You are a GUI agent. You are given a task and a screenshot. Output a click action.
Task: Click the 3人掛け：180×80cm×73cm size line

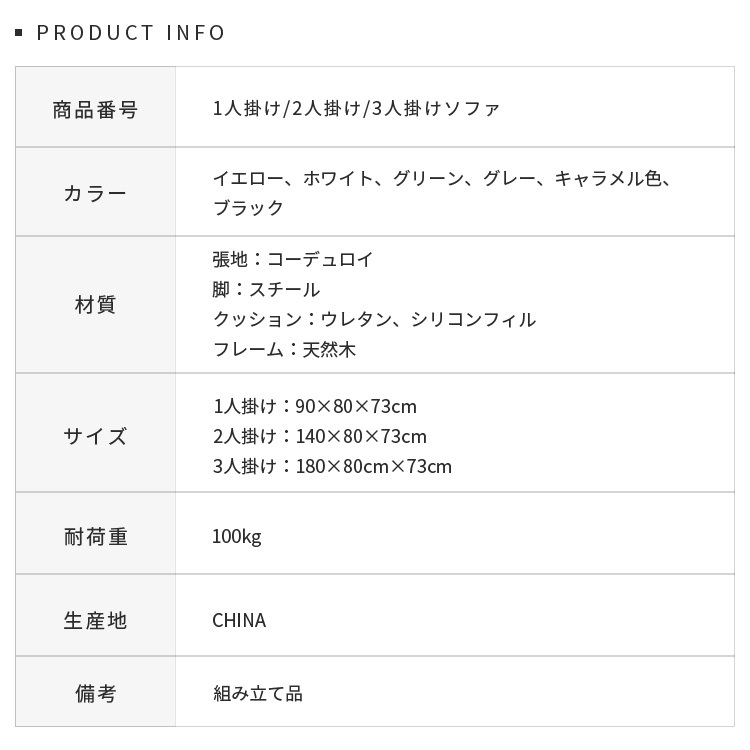point(332,466)
